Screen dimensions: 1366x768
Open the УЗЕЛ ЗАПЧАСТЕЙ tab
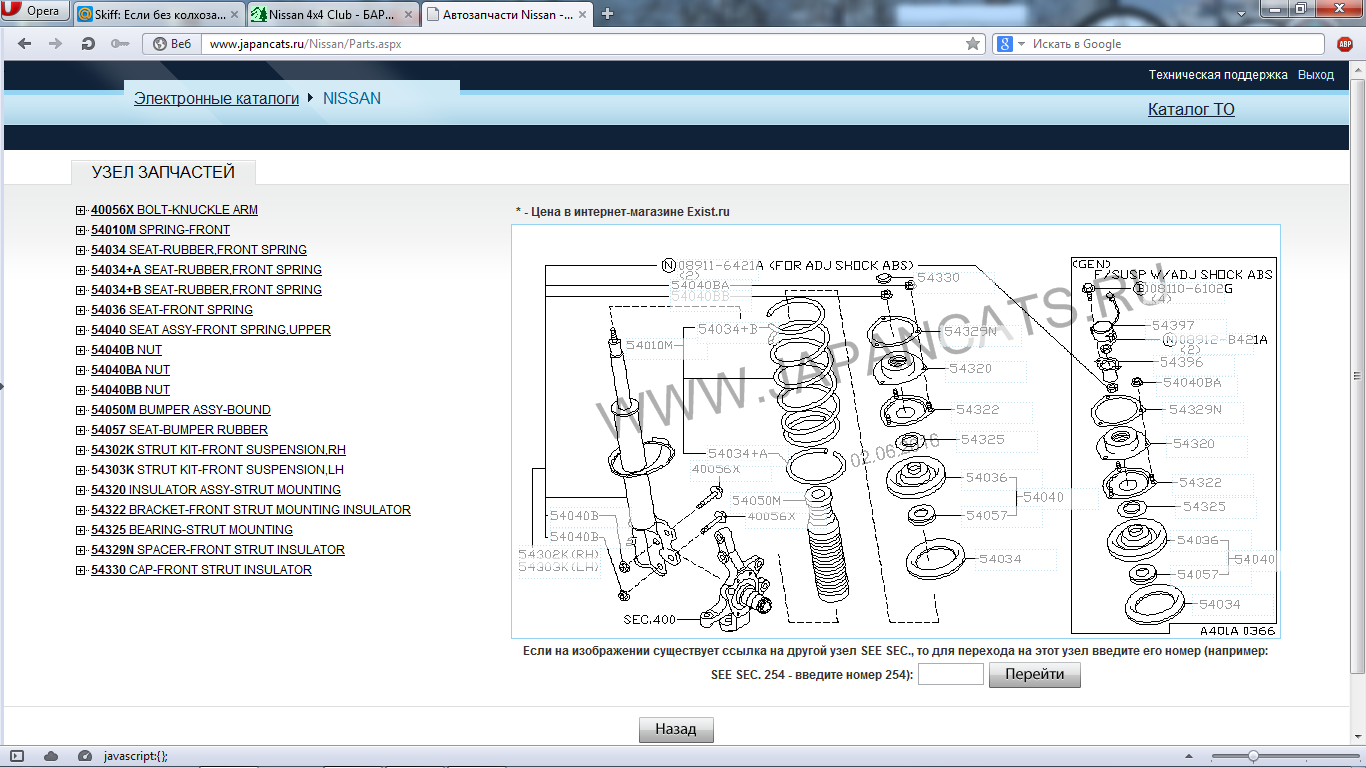tap(163, 172)
